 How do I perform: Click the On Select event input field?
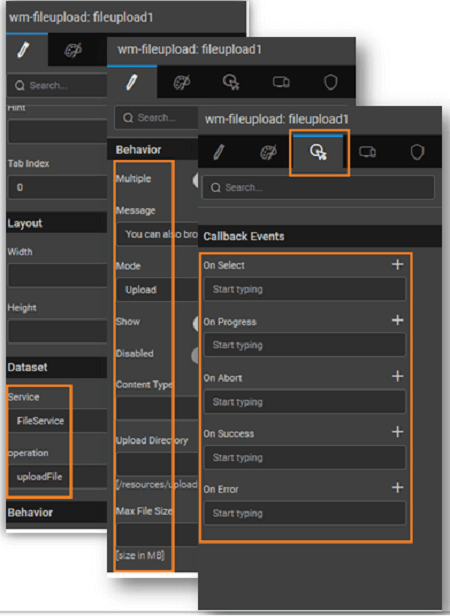305,290
